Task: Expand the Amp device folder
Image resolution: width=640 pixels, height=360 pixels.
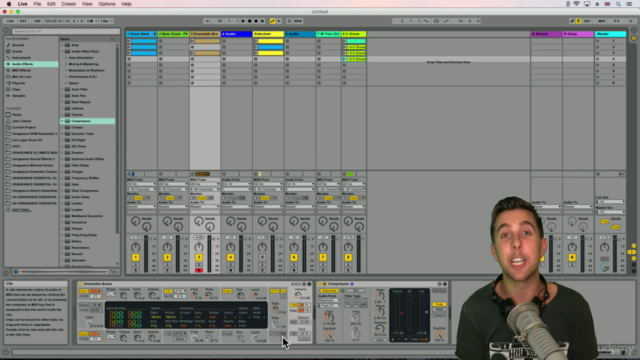Action: (x=62, y=45)
